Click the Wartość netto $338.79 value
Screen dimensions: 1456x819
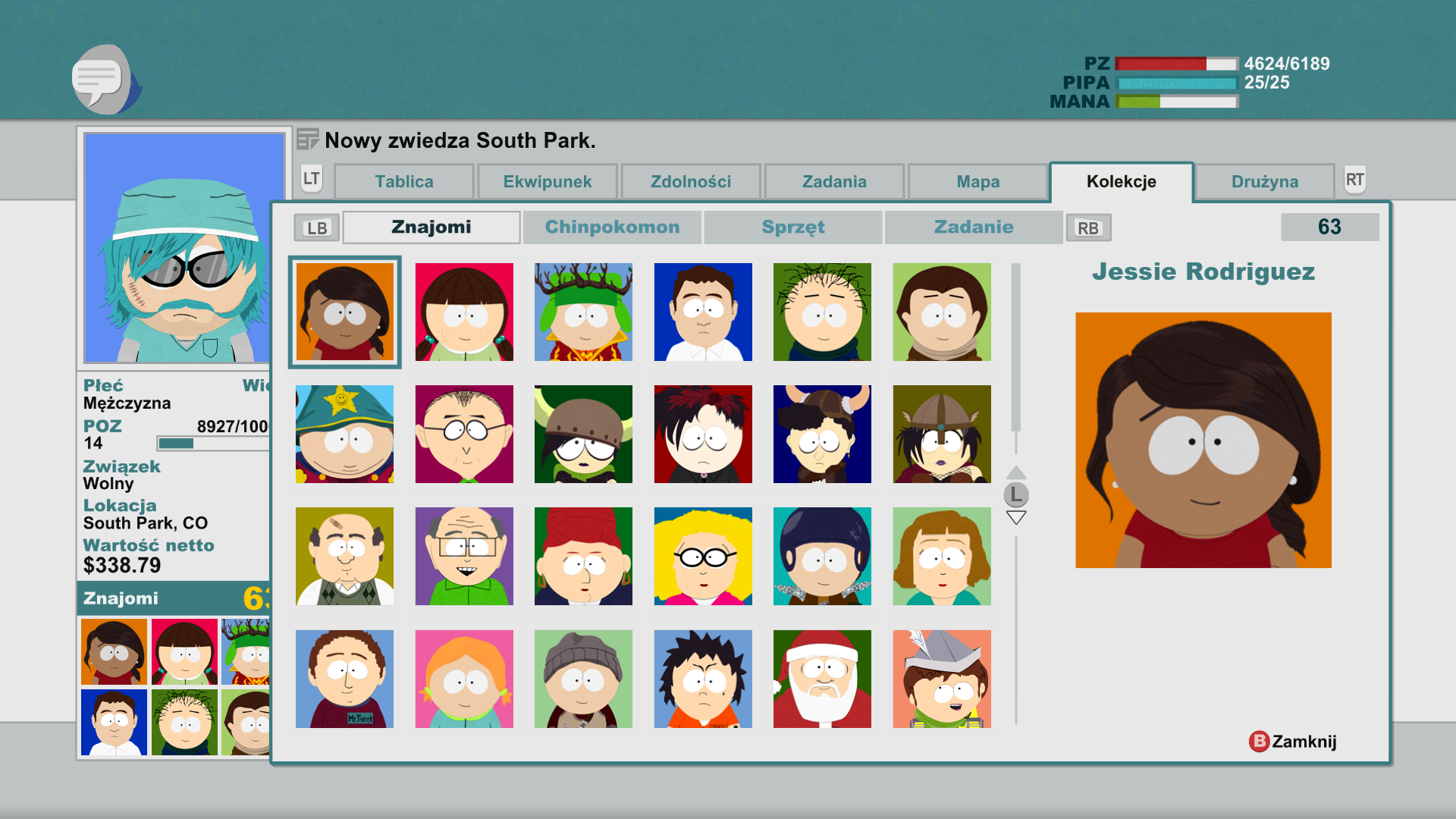pos(122,566)
